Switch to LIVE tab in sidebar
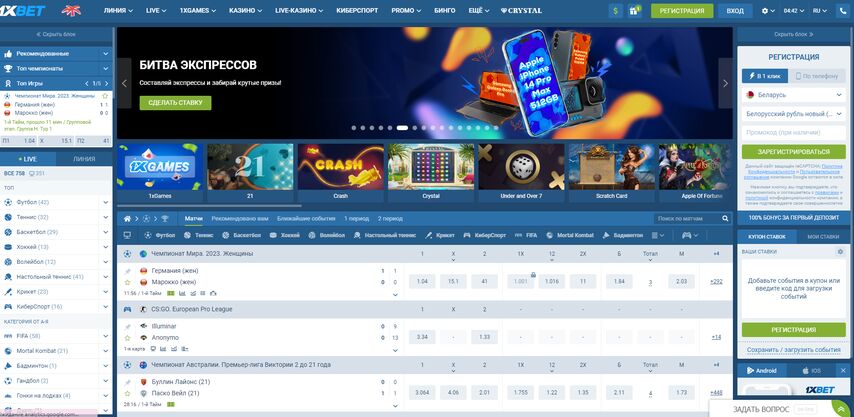The width and height of the screenshot is (854, 417). 28,159
